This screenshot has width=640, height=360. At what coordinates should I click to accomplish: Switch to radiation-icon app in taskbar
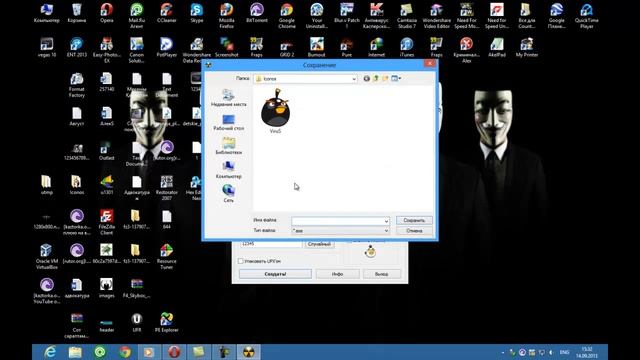(x=249, y=352)
